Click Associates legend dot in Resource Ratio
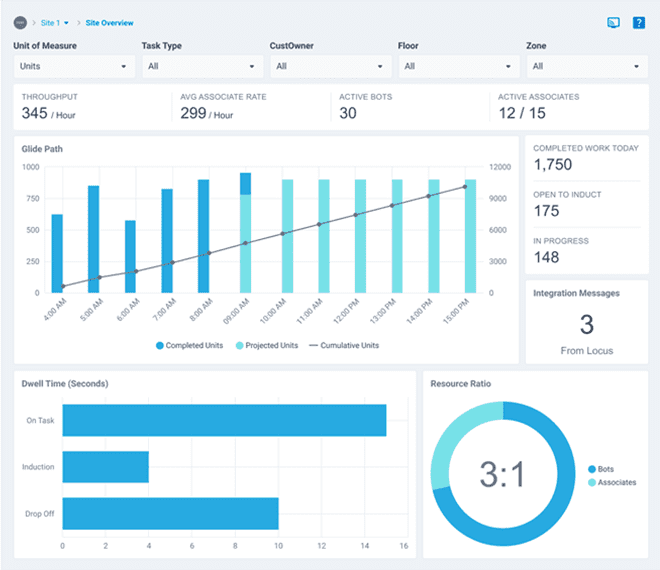660x570 pixels. coord(592,482)
